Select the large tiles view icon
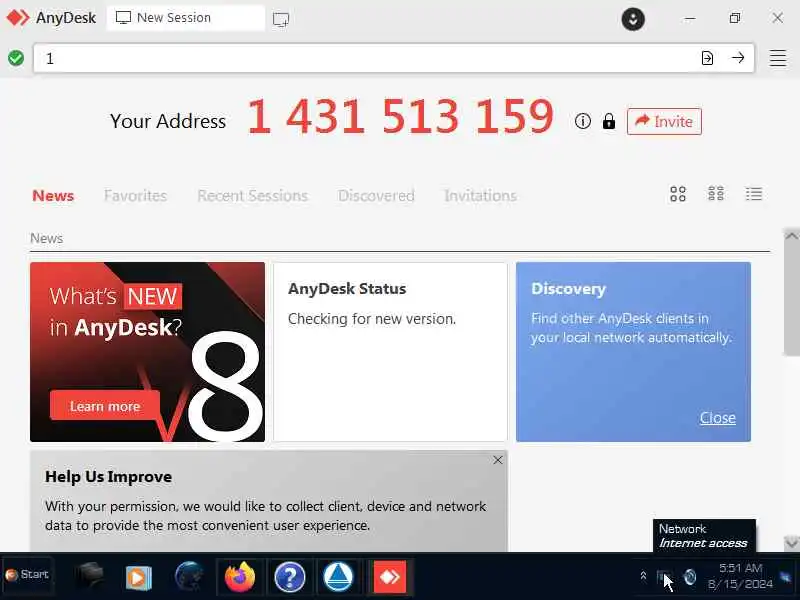The image size is (800, 600). click(x=678, y=194)
